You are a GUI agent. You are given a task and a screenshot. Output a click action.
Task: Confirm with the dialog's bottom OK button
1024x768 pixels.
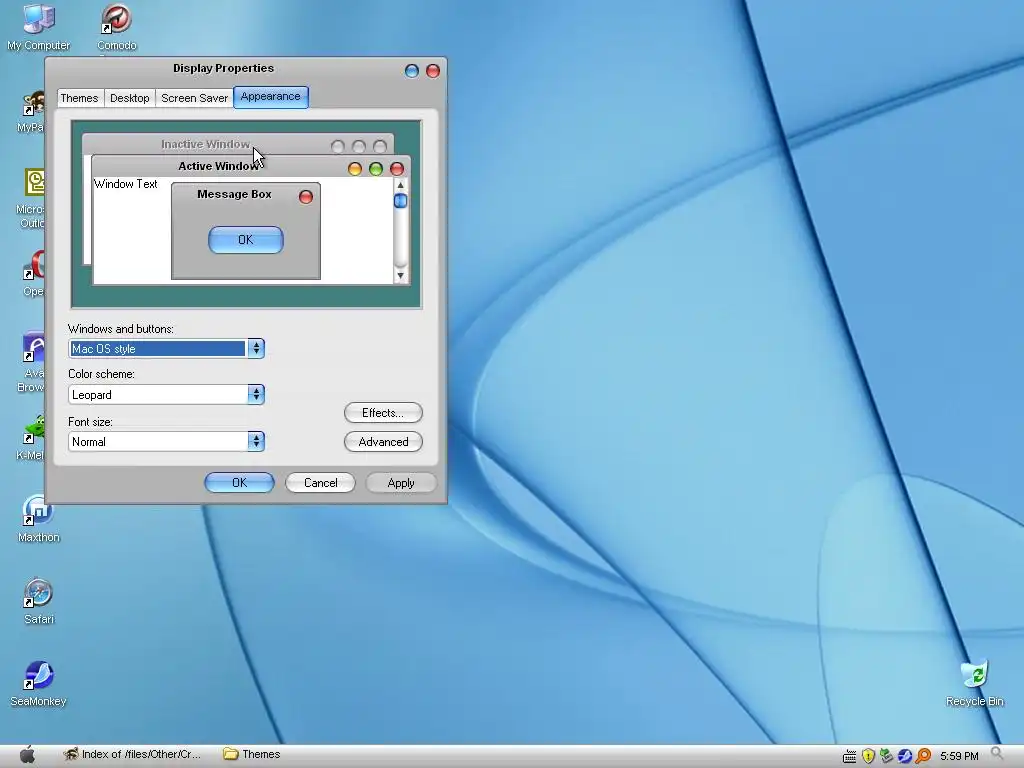pos(239,483)
